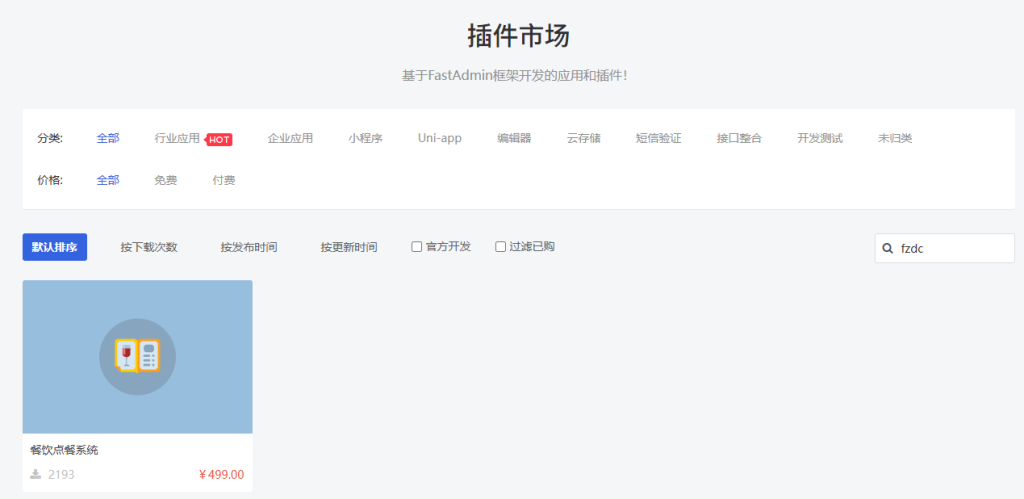Enable the 官方开发 checkbox
This screenshot has height=499, width=1024.
coord(417,247)
